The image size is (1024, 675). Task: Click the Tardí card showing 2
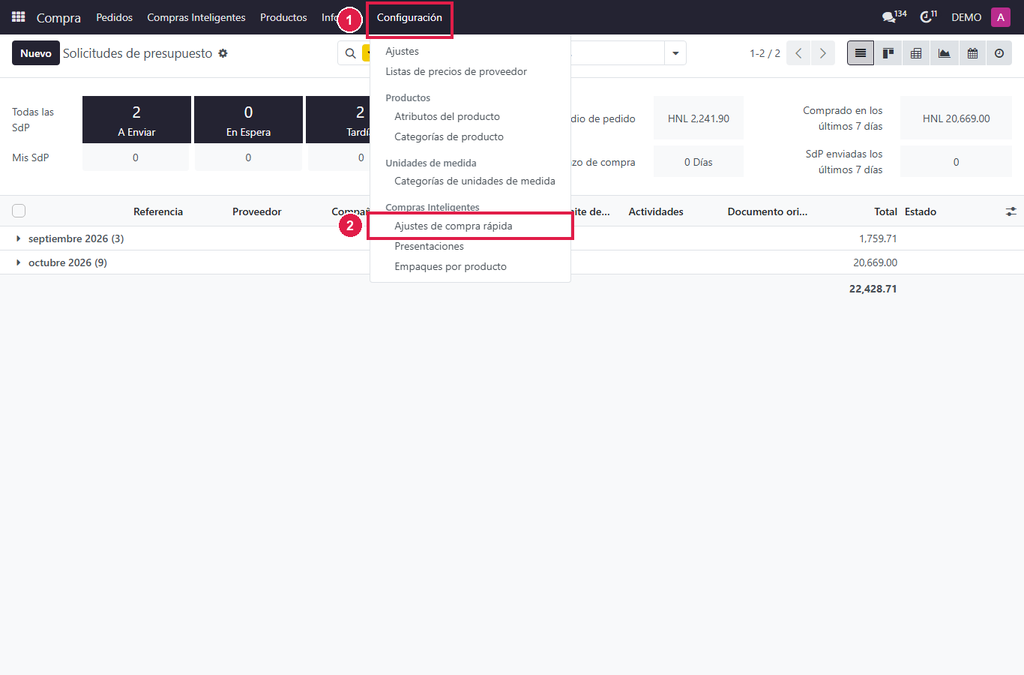pos(338,119)
